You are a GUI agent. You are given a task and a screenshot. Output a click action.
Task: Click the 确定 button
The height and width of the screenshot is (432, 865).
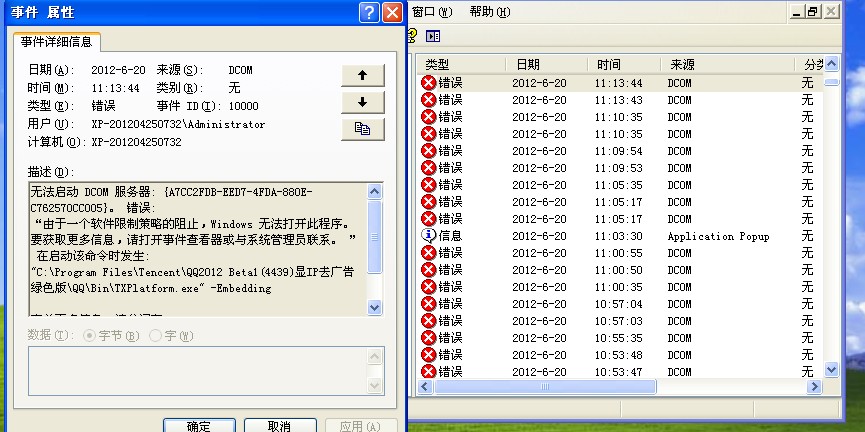click(199, 426)
